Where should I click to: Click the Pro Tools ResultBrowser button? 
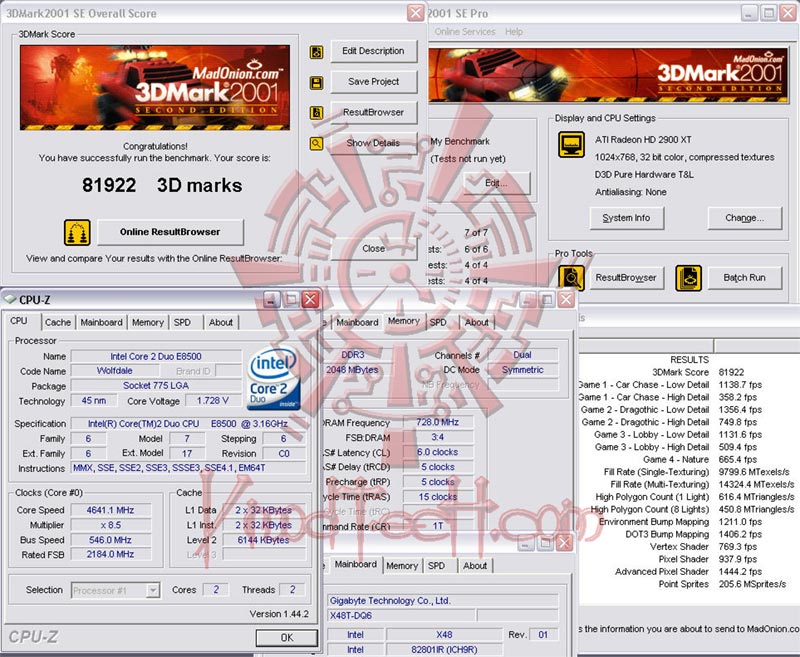point(627,278)
